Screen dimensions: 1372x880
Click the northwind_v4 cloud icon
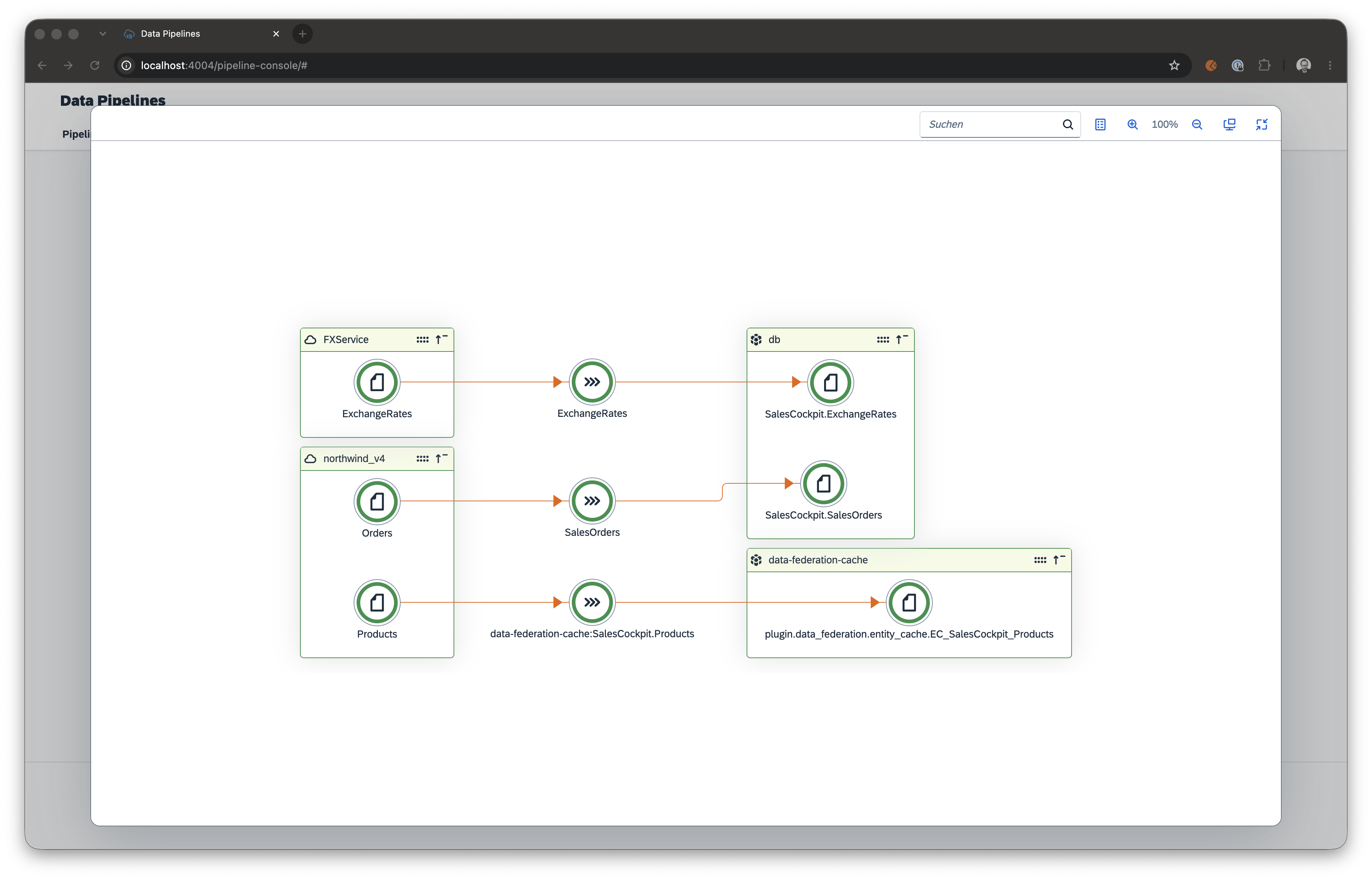pyautogui.click(x=310, y=458)
